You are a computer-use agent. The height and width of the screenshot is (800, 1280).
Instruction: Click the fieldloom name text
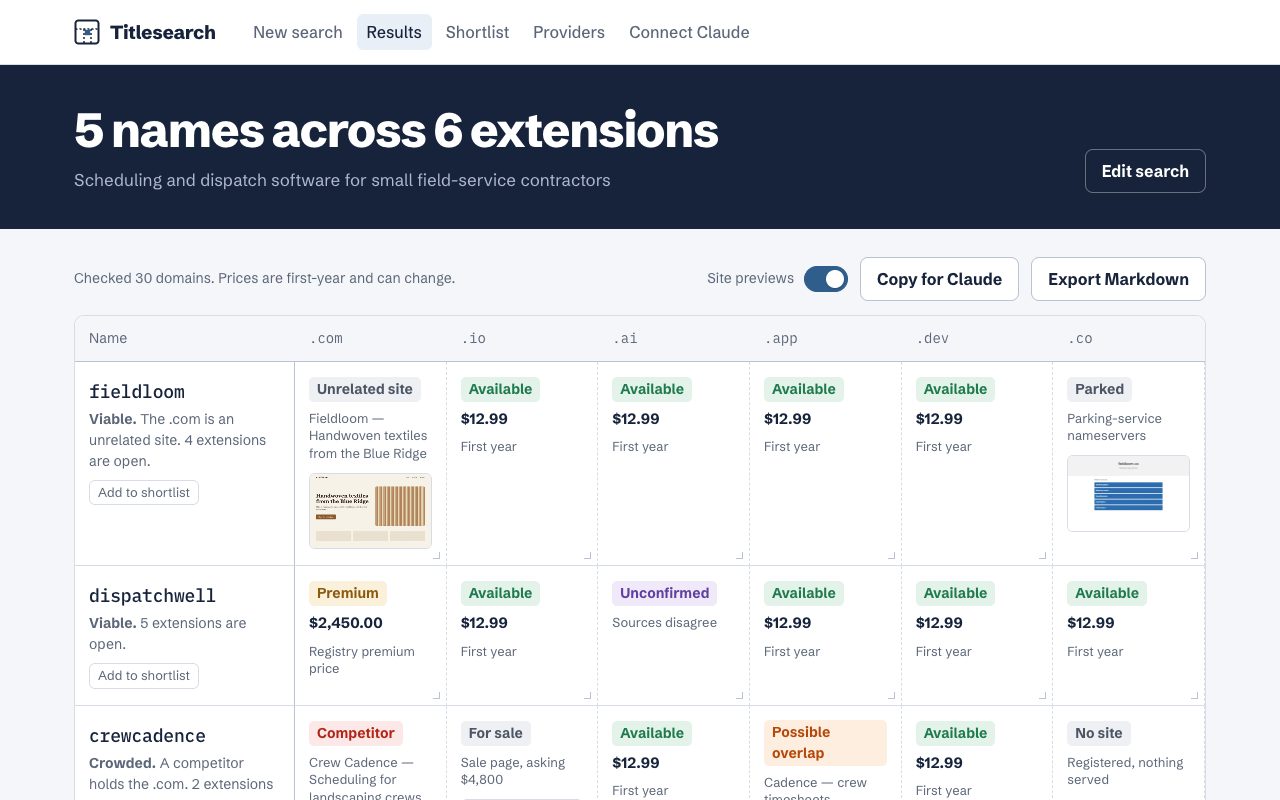(x=137, y=391)
